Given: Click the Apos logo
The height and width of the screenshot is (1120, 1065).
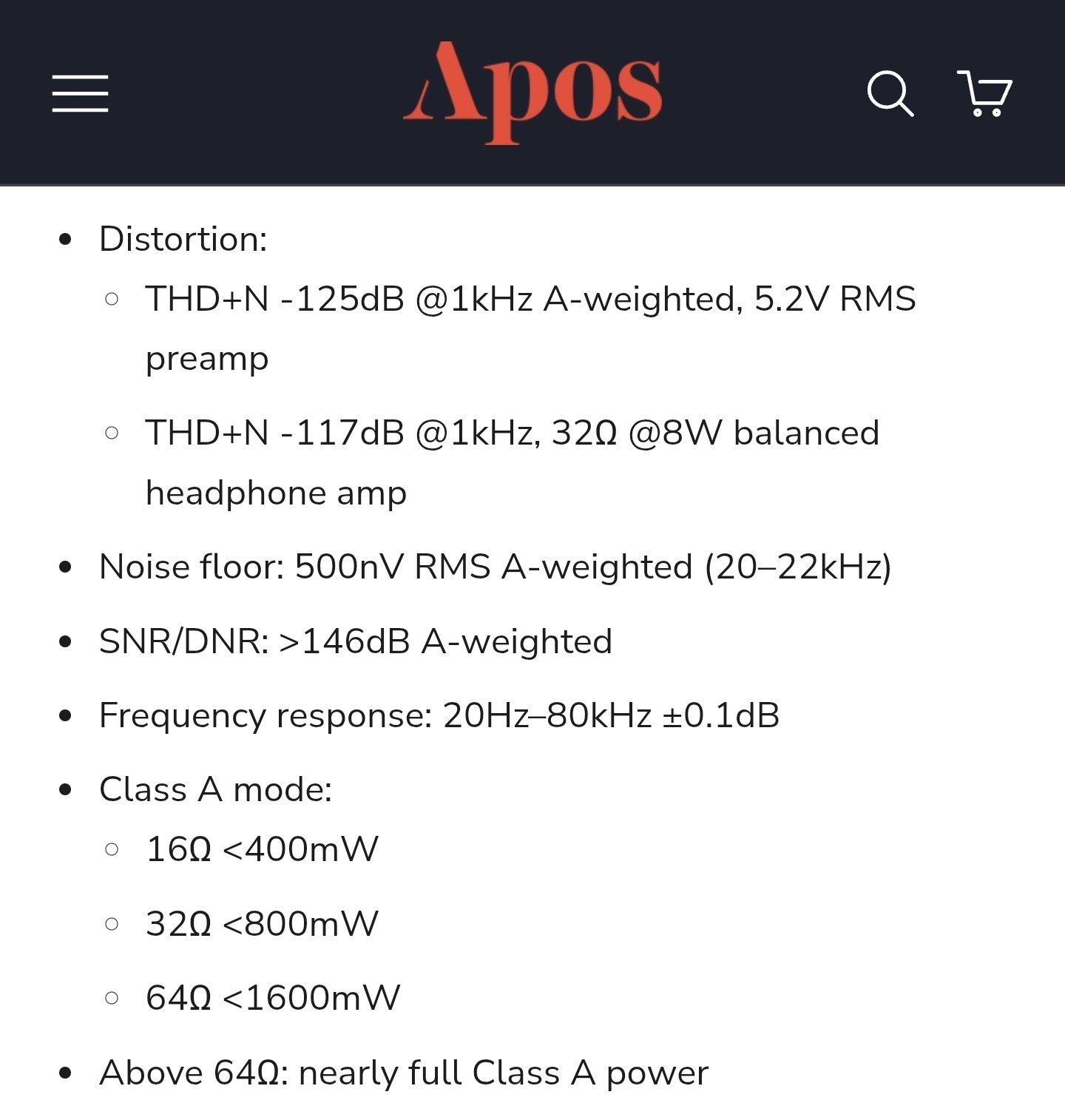Looking at the screenshot, I should (532, 91).
